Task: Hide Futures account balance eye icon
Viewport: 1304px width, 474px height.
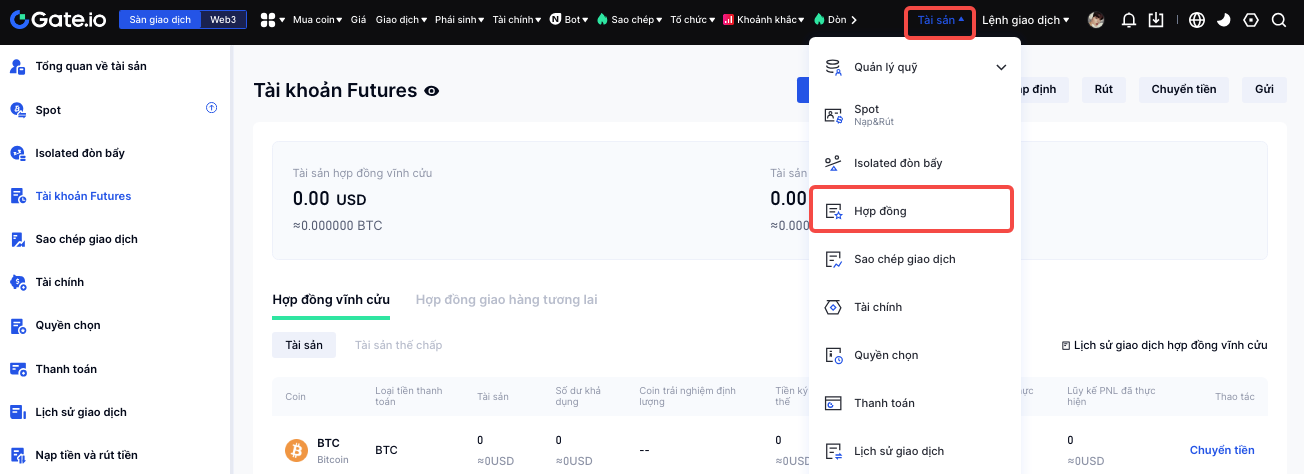Action: 432,91
